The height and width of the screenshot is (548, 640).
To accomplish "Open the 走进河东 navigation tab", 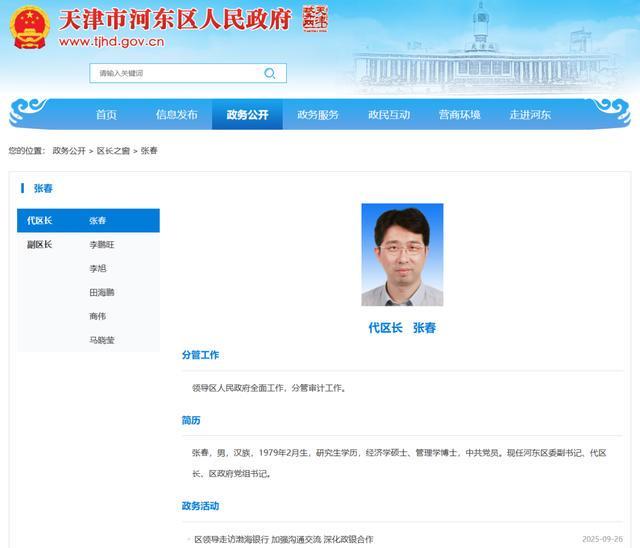I will 530,115.
